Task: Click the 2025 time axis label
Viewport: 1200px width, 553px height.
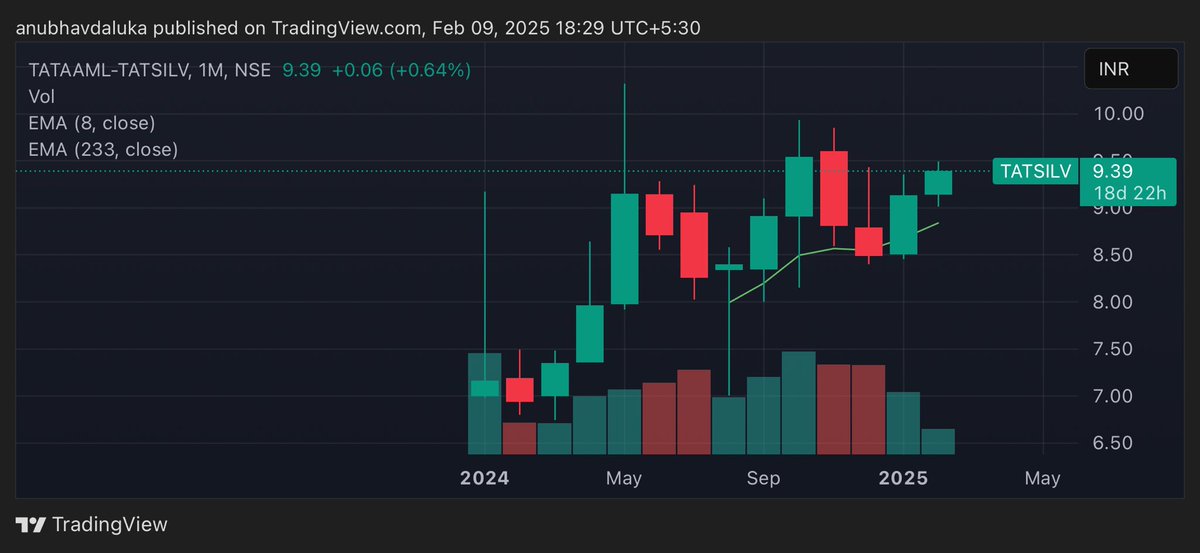Action: tap(903, 479)
